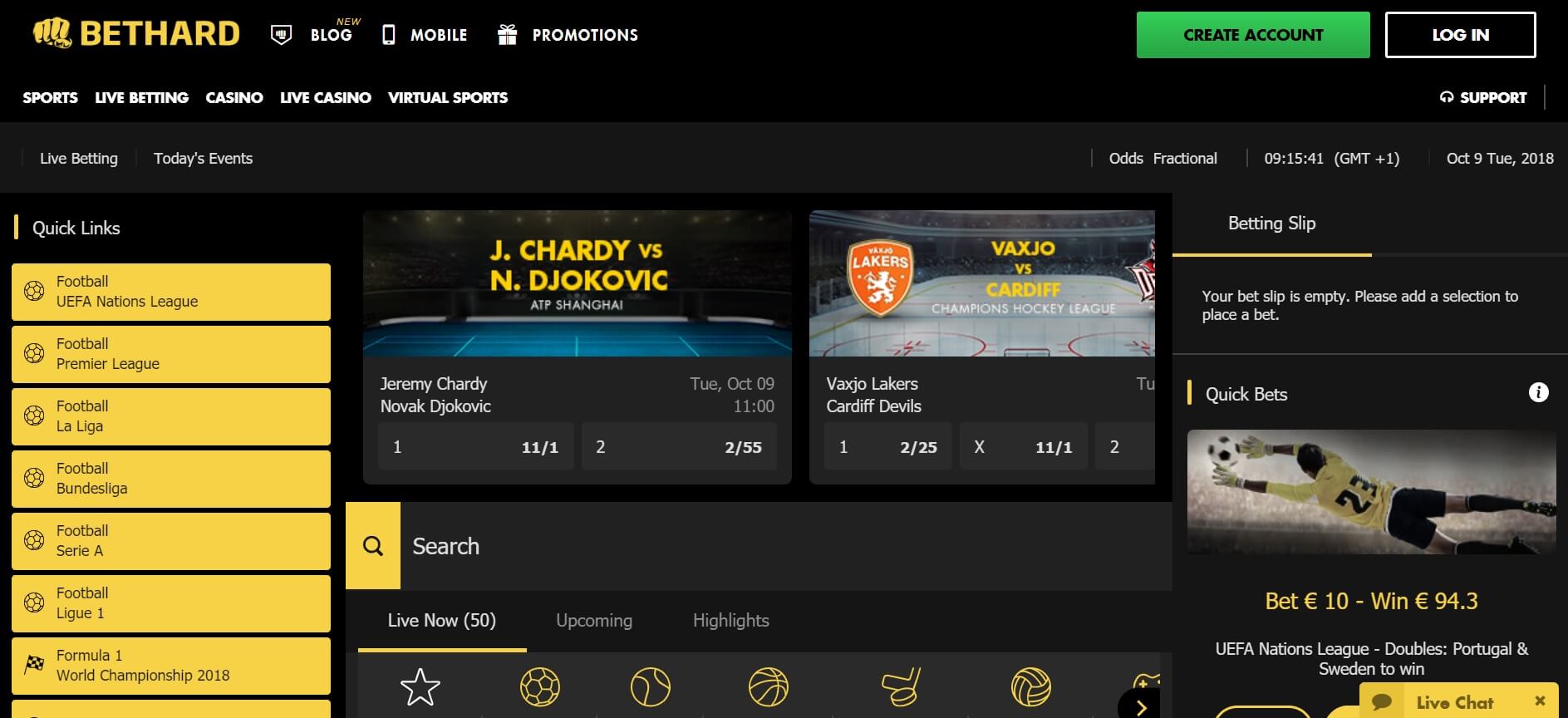Bet on draw X at 11/1

coord(1024,447)
